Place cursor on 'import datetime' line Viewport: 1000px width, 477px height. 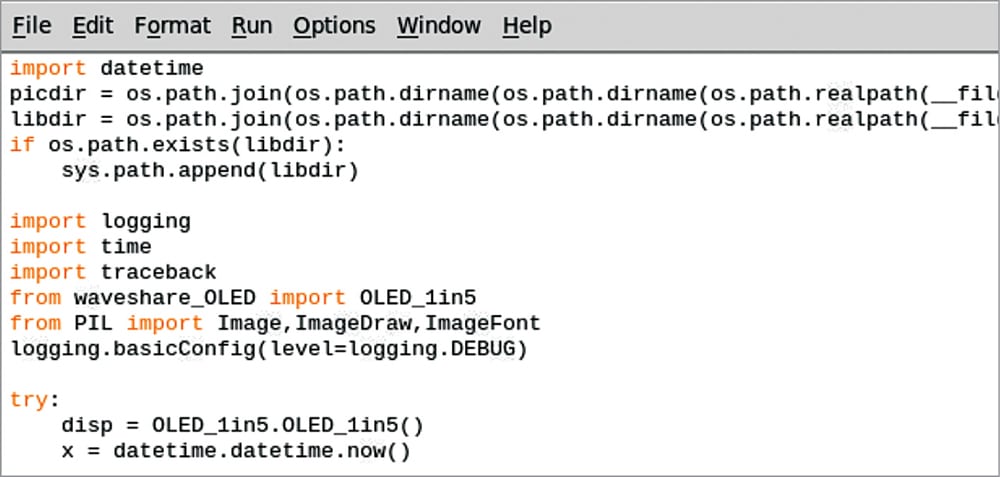tap(107, 69)
